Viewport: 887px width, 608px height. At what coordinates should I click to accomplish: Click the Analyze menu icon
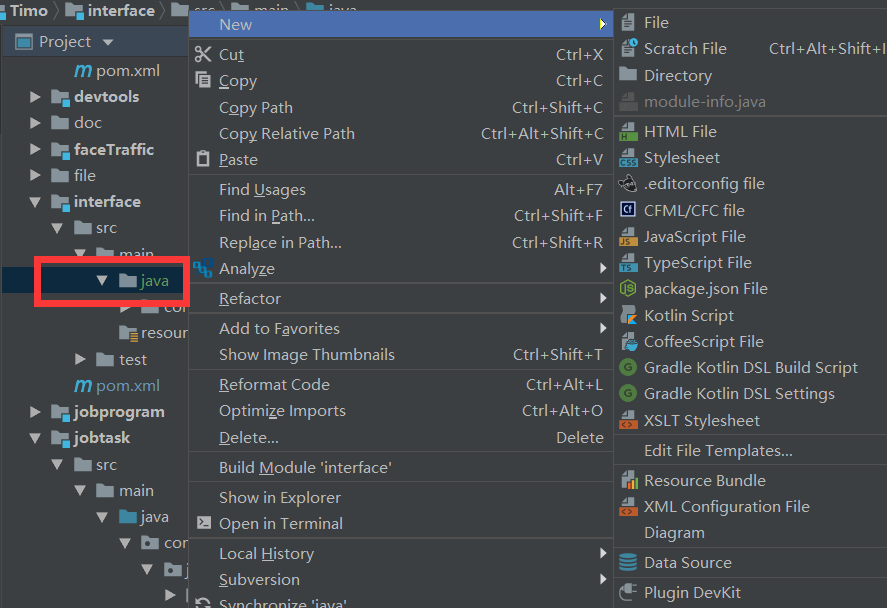coord(203,268)
